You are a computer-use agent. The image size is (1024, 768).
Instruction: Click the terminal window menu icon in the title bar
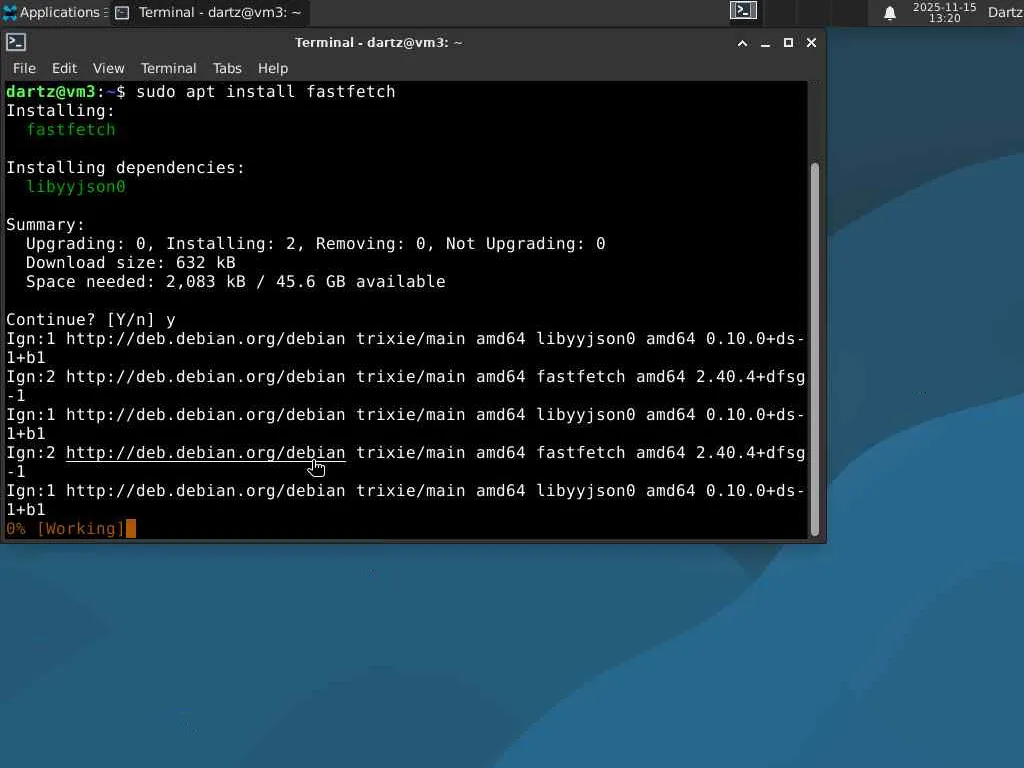pyautogui.click(x=16, y=42)
